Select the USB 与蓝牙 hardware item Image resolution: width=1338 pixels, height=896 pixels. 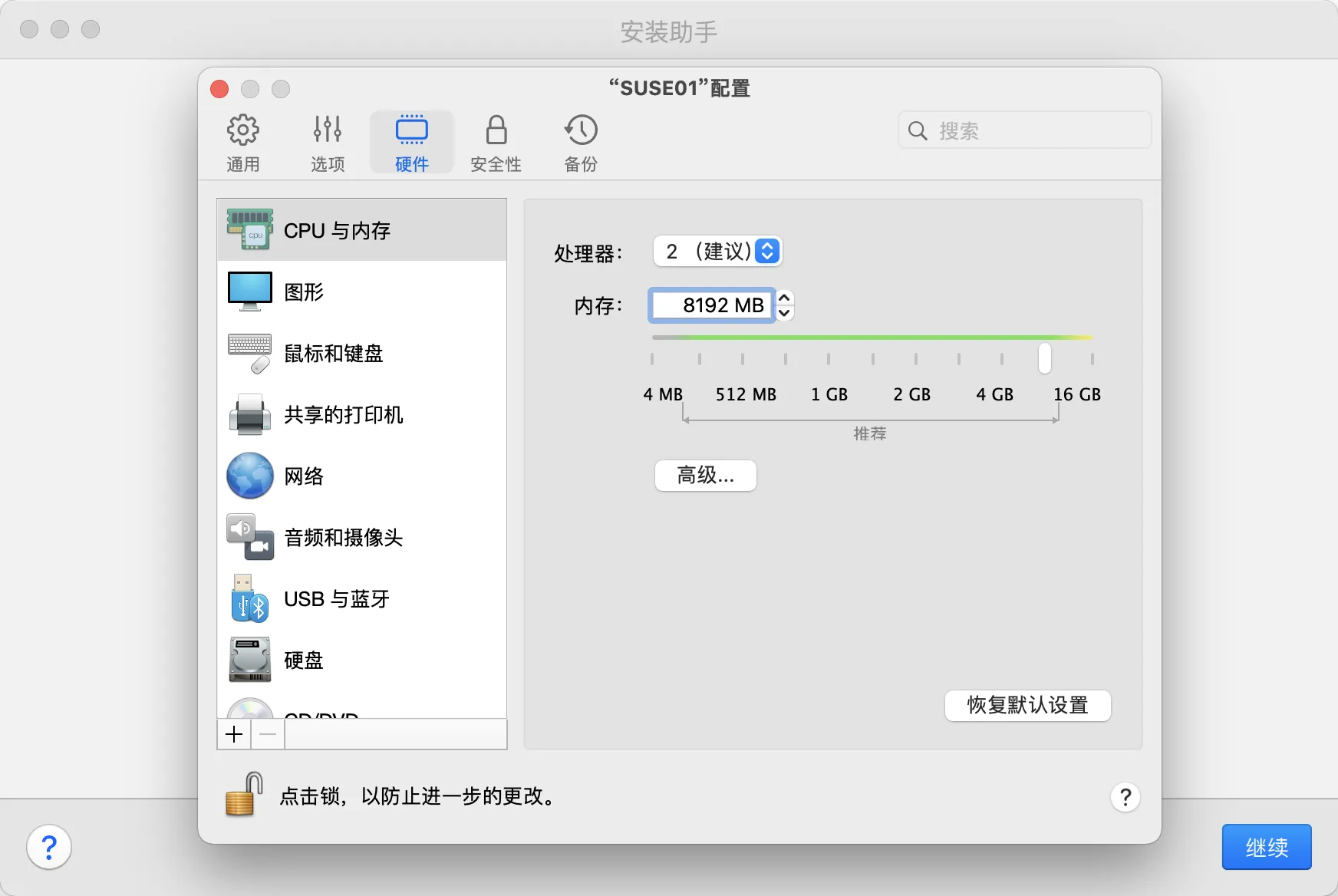click(335, 599)
